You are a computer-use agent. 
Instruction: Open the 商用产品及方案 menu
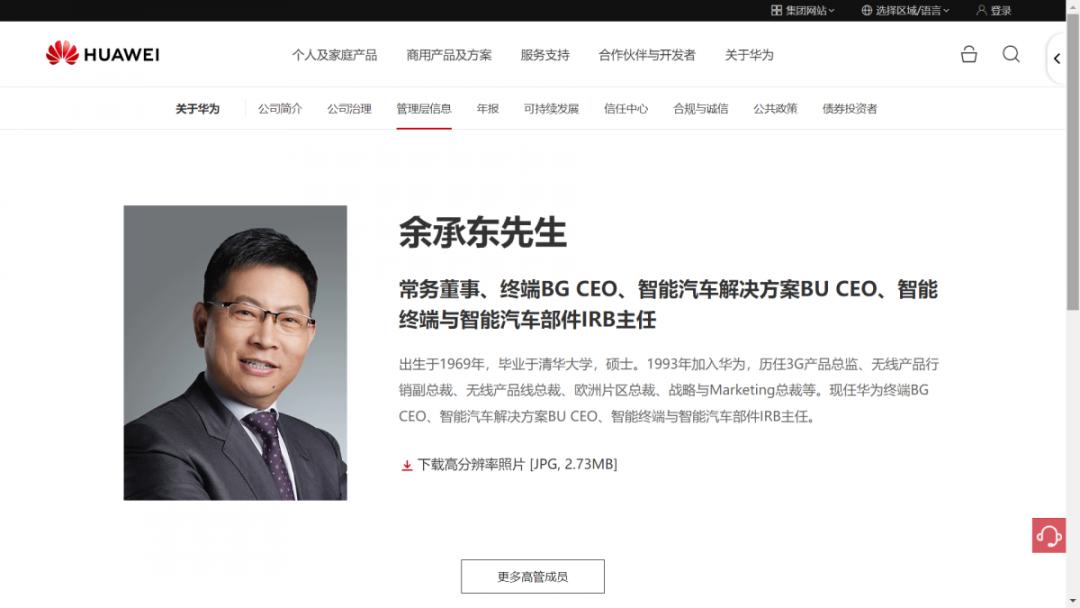pyautogui.click(x=449, y=55)
